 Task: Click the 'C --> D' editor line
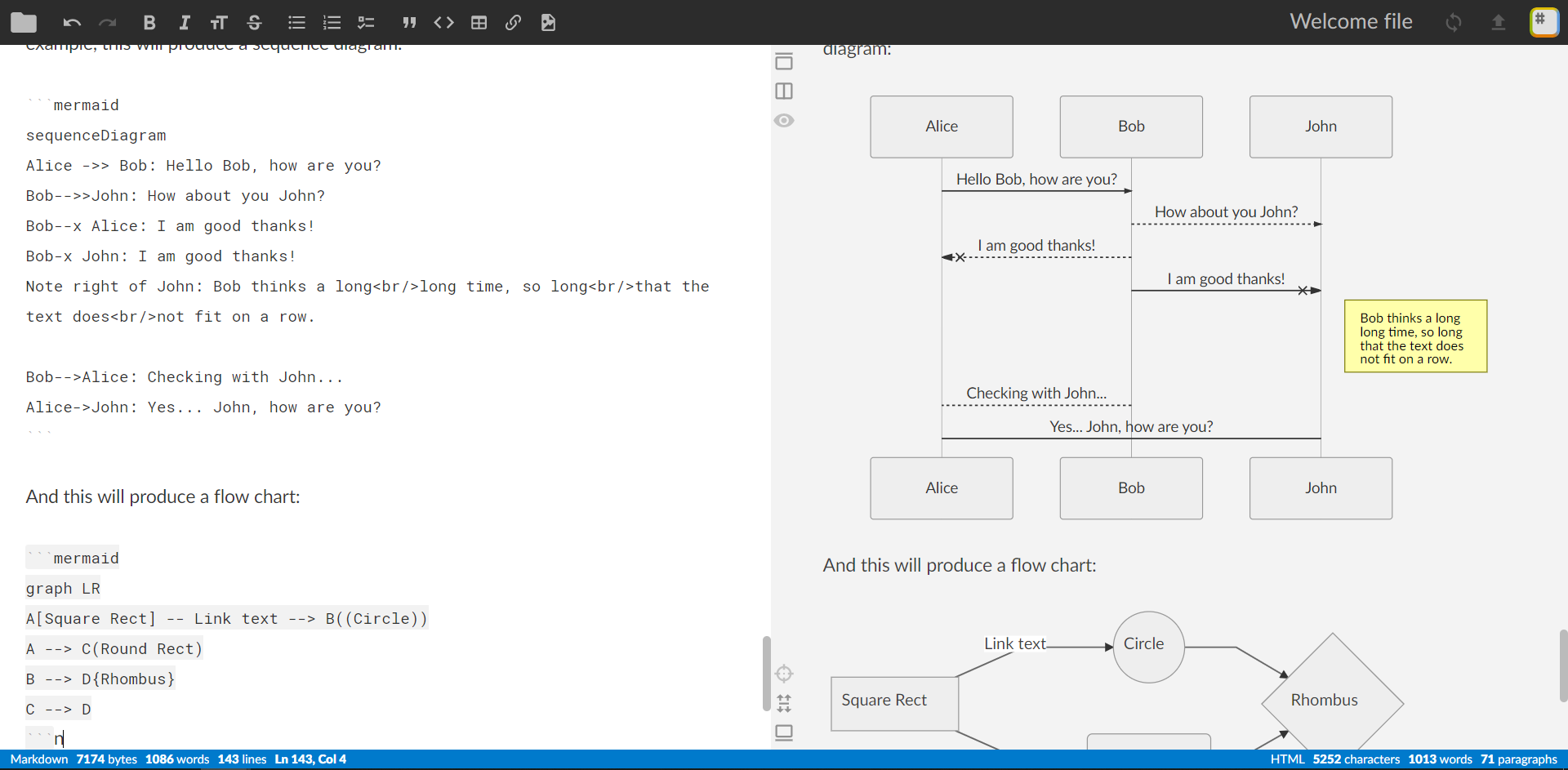click(x=58, y=710)
